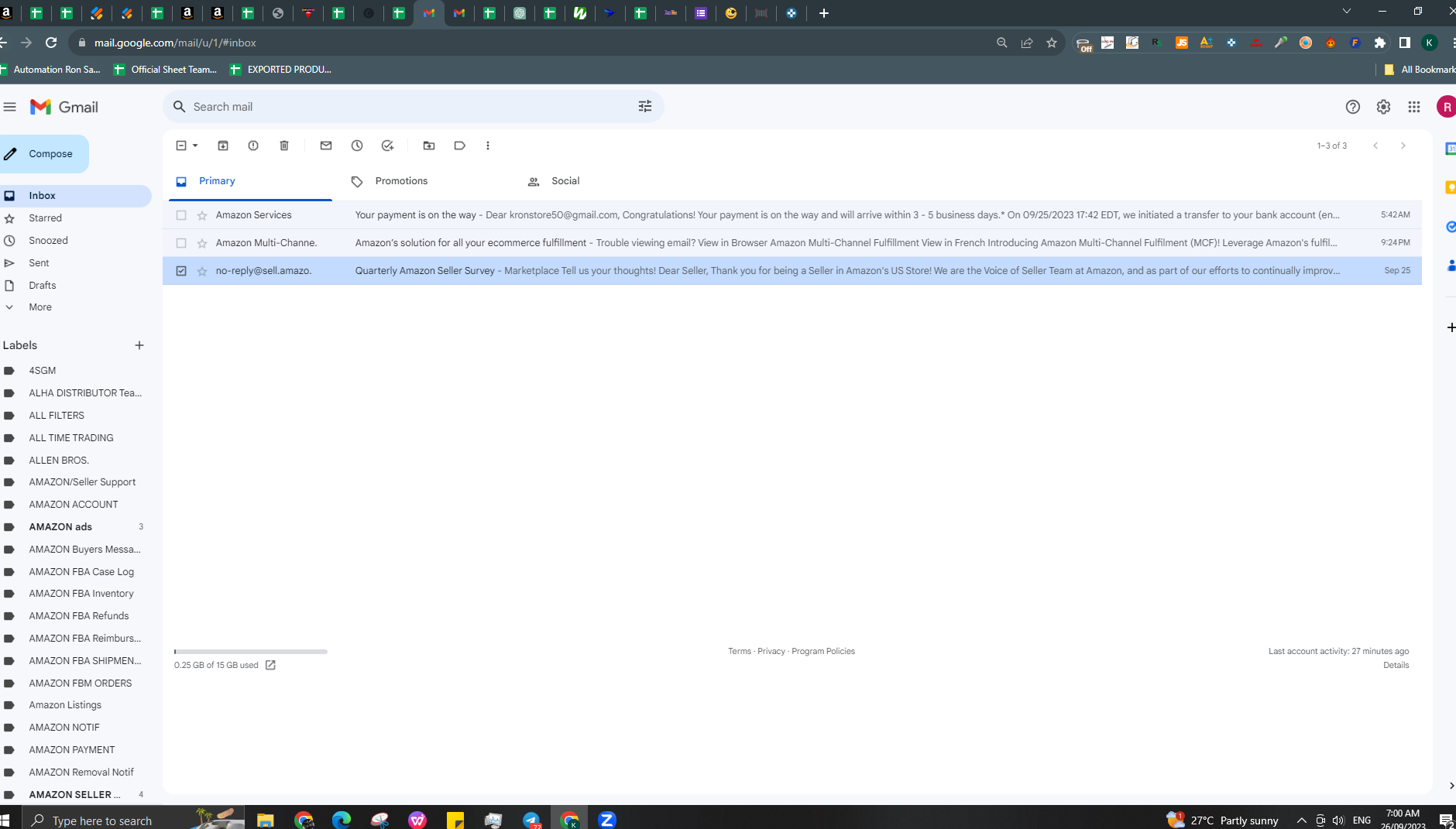Expand More in the left sidebar
Image resolution: width=1456 pixels, height=829 pixels.
coord(40,307)
